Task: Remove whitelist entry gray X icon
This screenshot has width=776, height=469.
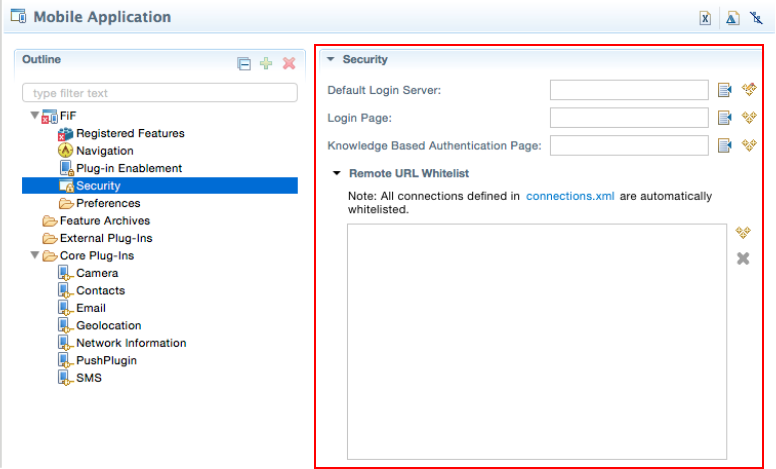Action: [743, 258]
